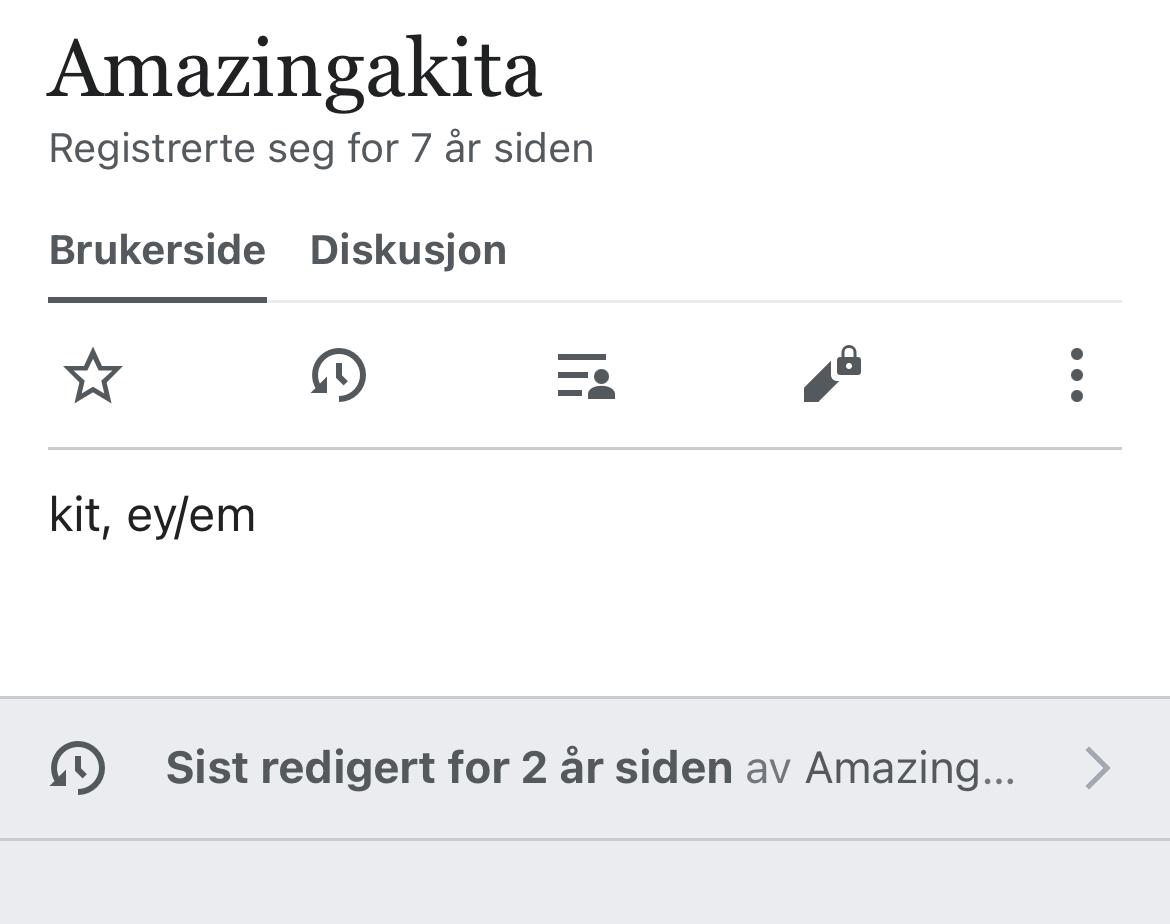1170x924 pixels.
Task: Click gray footer area below last-edited bar
Action: tap(585, 882)
